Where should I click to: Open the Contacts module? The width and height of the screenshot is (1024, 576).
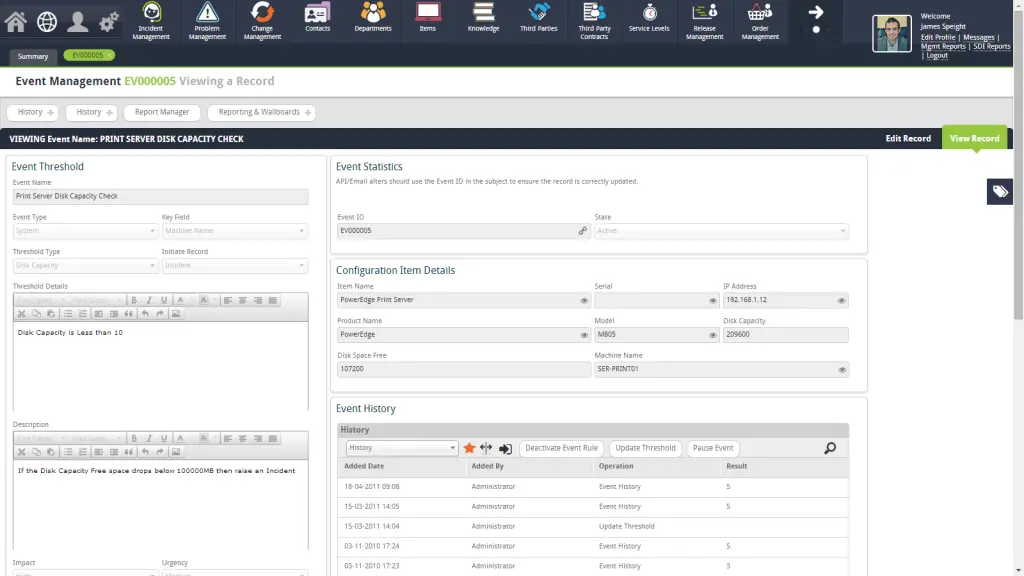click(x=317, y=18)
